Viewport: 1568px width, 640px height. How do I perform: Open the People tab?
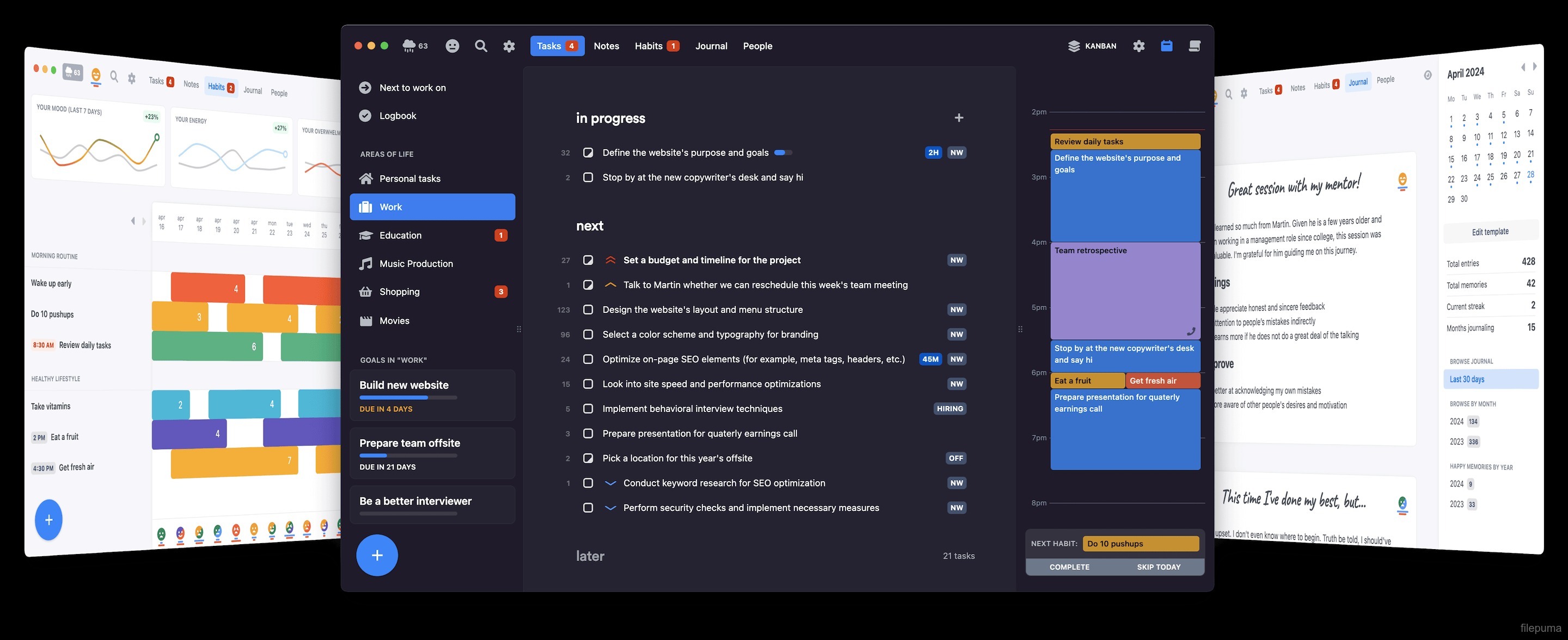757,46
